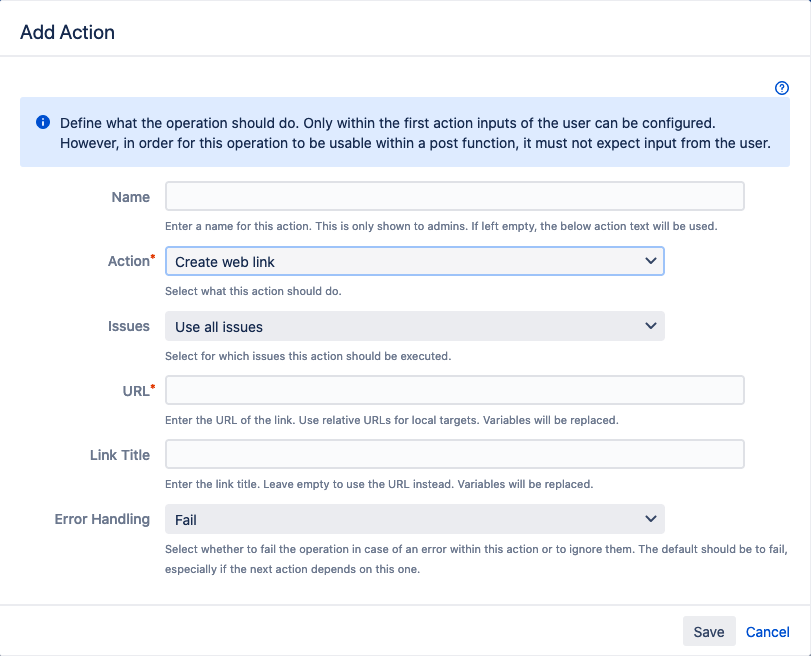Focus the Name text field

(x=454, y=196)
